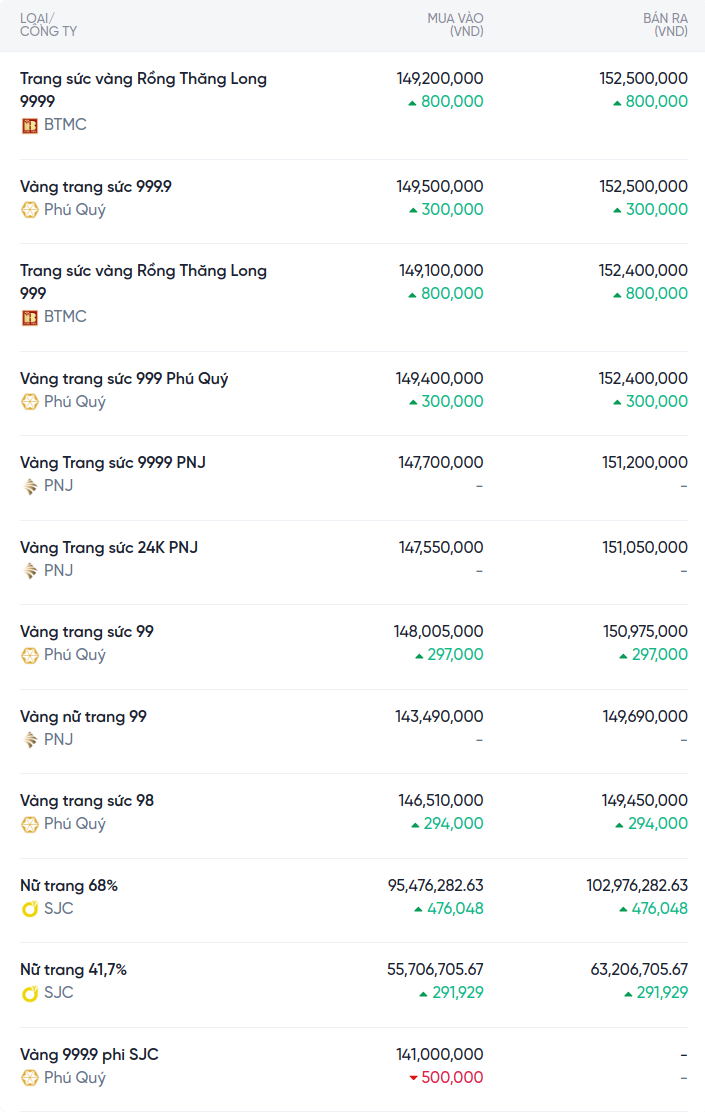The height and width of the screenshot is (1112, 705).
Task: Click PNJ logo under Vàng Trang sức 9999 PNJ
Action: 30,486
